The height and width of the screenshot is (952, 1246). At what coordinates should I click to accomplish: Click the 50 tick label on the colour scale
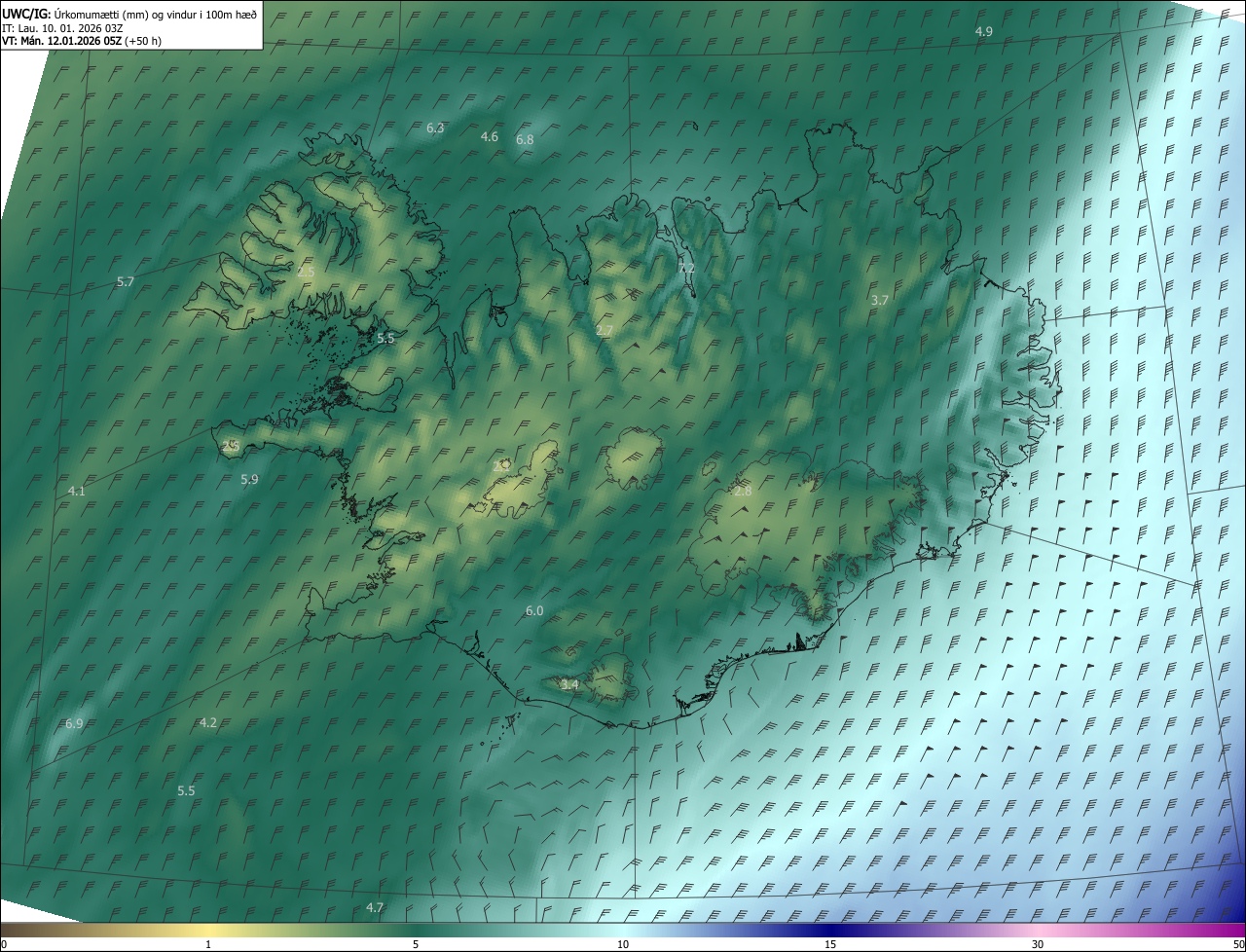[1238, 945]
